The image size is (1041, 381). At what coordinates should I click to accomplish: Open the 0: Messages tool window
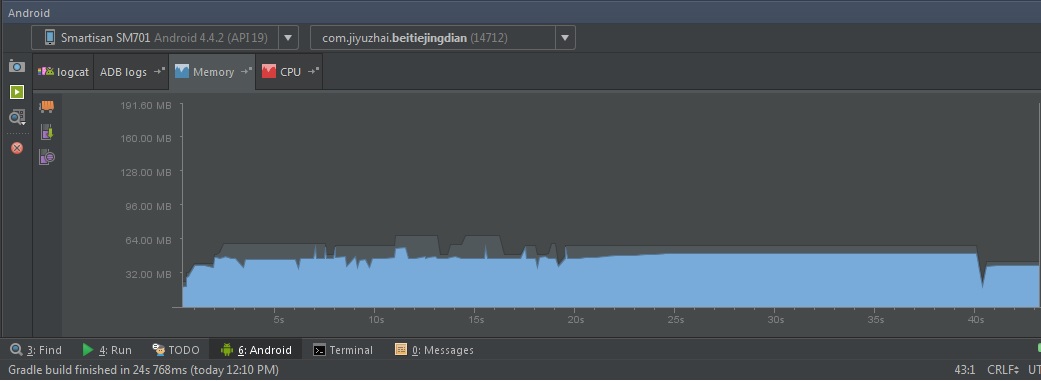pos(434,350)
